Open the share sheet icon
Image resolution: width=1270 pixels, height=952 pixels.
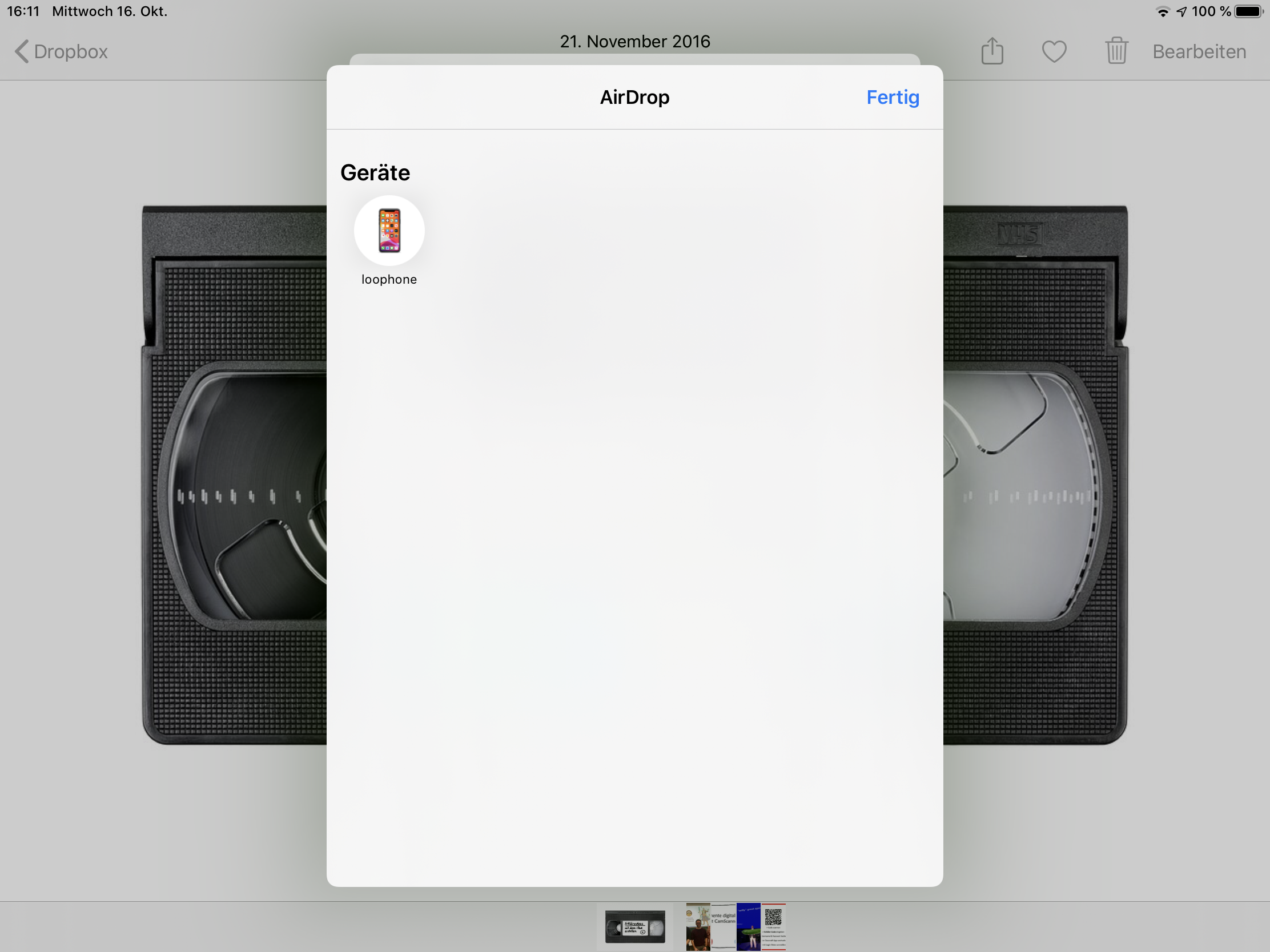point(992,51)
